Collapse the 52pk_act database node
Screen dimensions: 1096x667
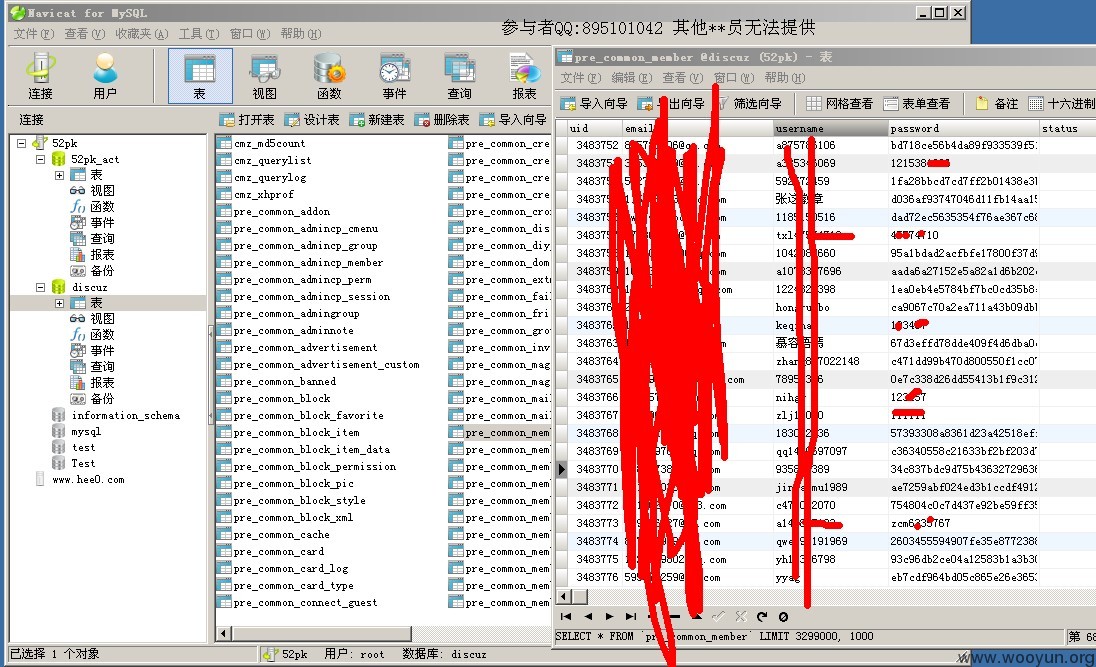pyautogui.click(x=41, y=159)
